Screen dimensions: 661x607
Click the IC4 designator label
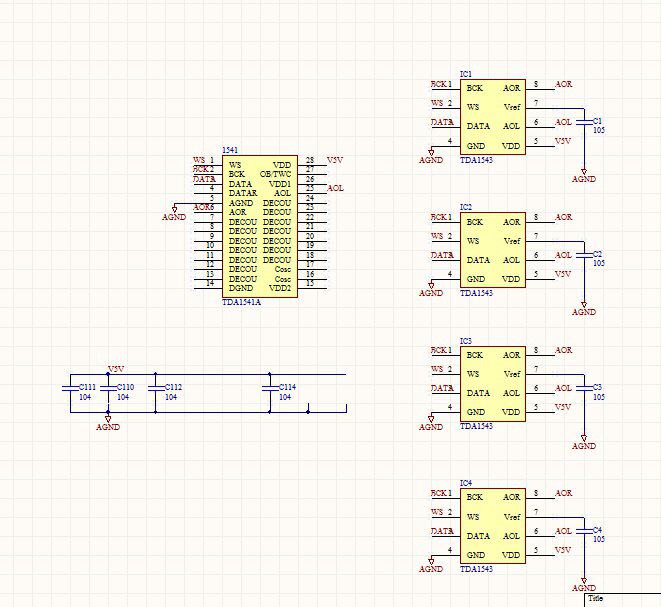(x=466, y=483)
